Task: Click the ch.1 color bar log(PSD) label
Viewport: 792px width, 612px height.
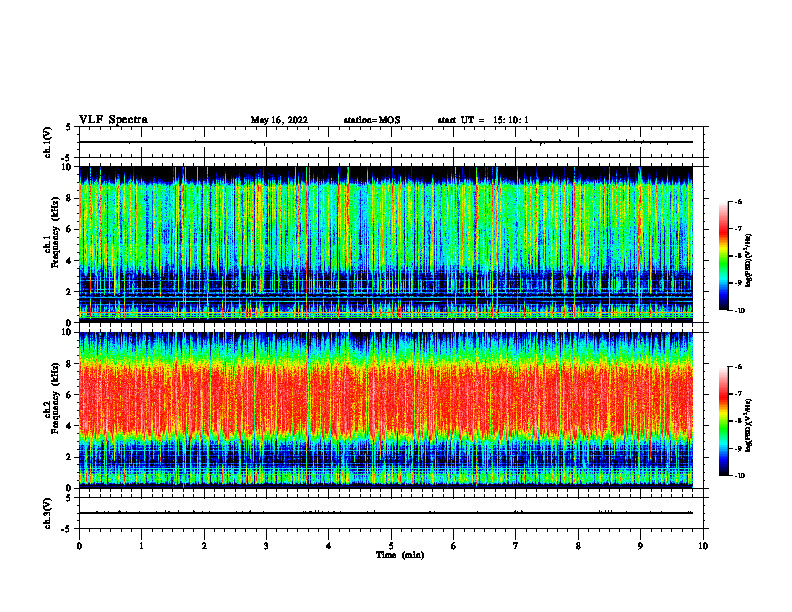Action: point(749,260)
